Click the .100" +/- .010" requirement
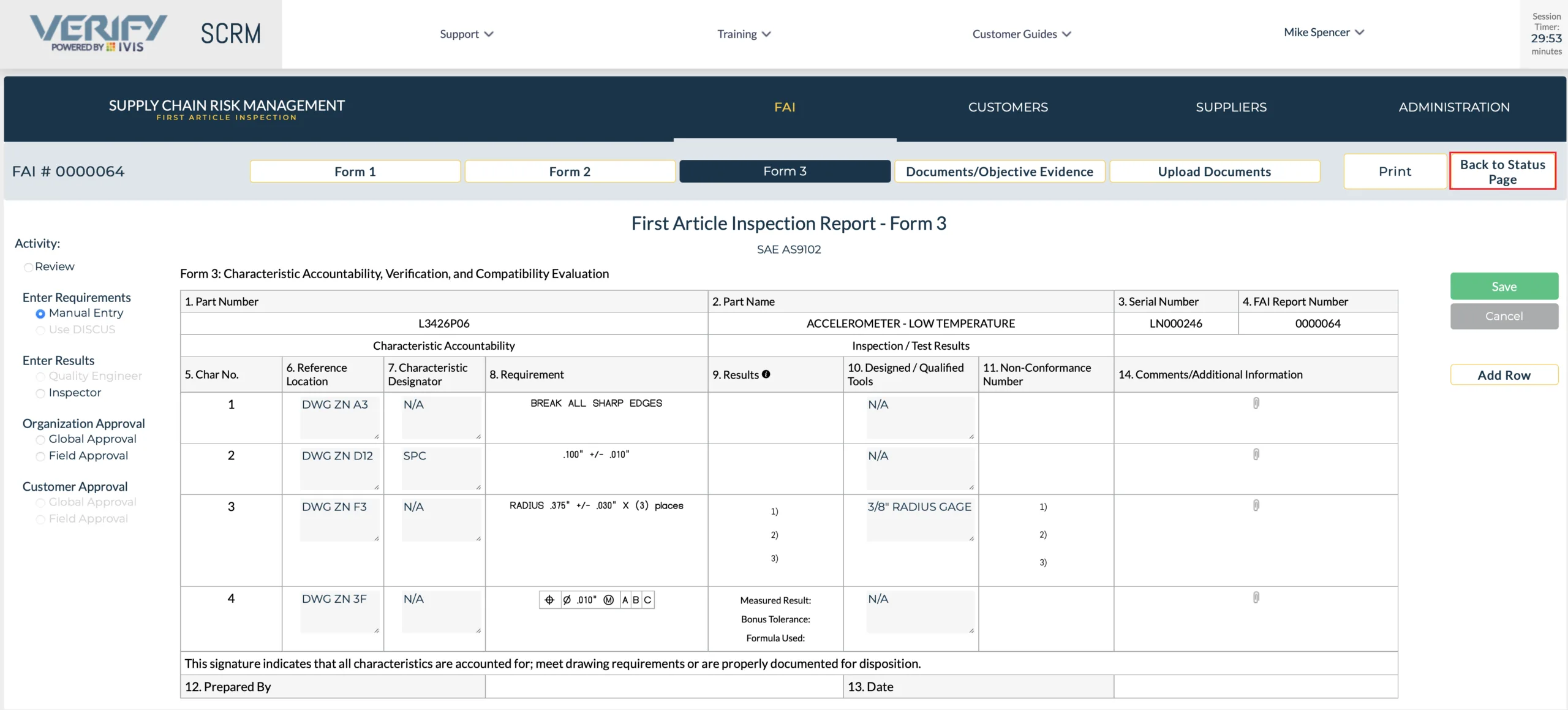The image size is (1568, 710). coord(596,455)
